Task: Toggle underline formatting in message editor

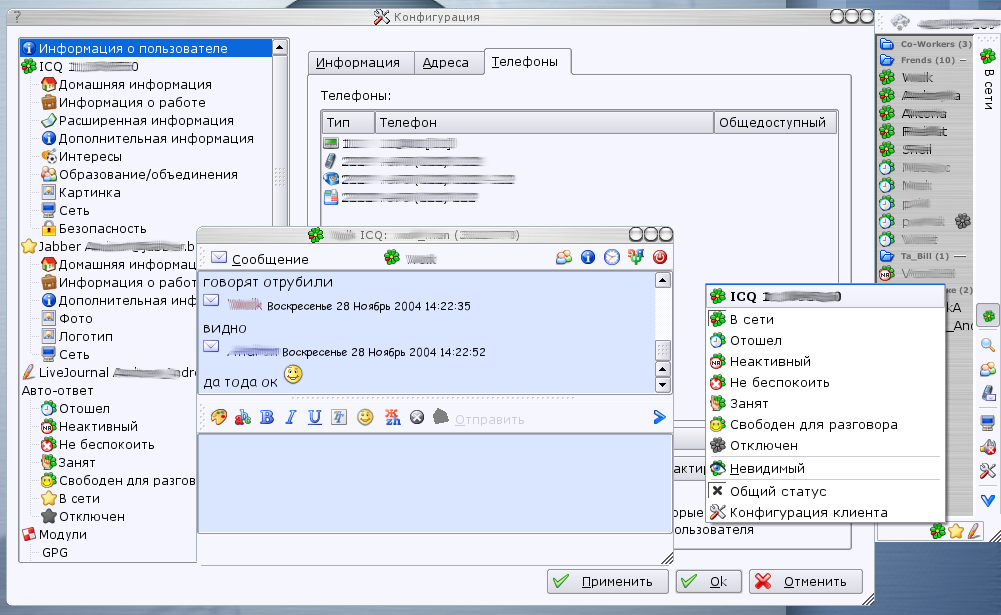Action: tap(315, 418)
